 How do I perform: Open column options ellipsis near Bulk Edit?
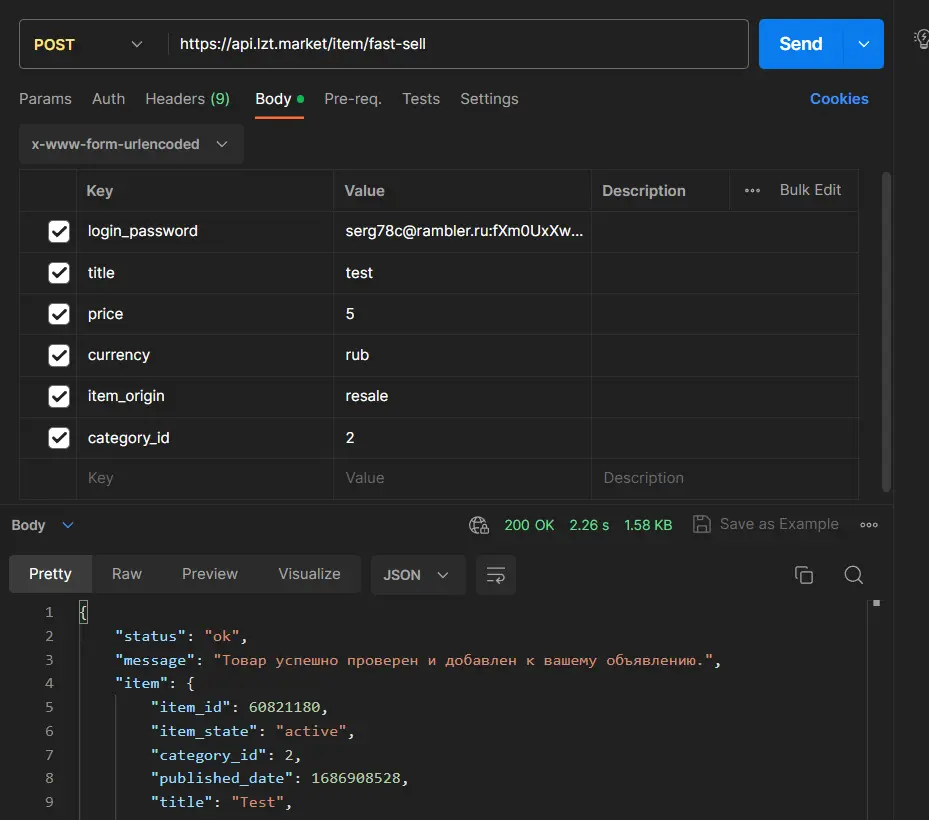(752, 190)
